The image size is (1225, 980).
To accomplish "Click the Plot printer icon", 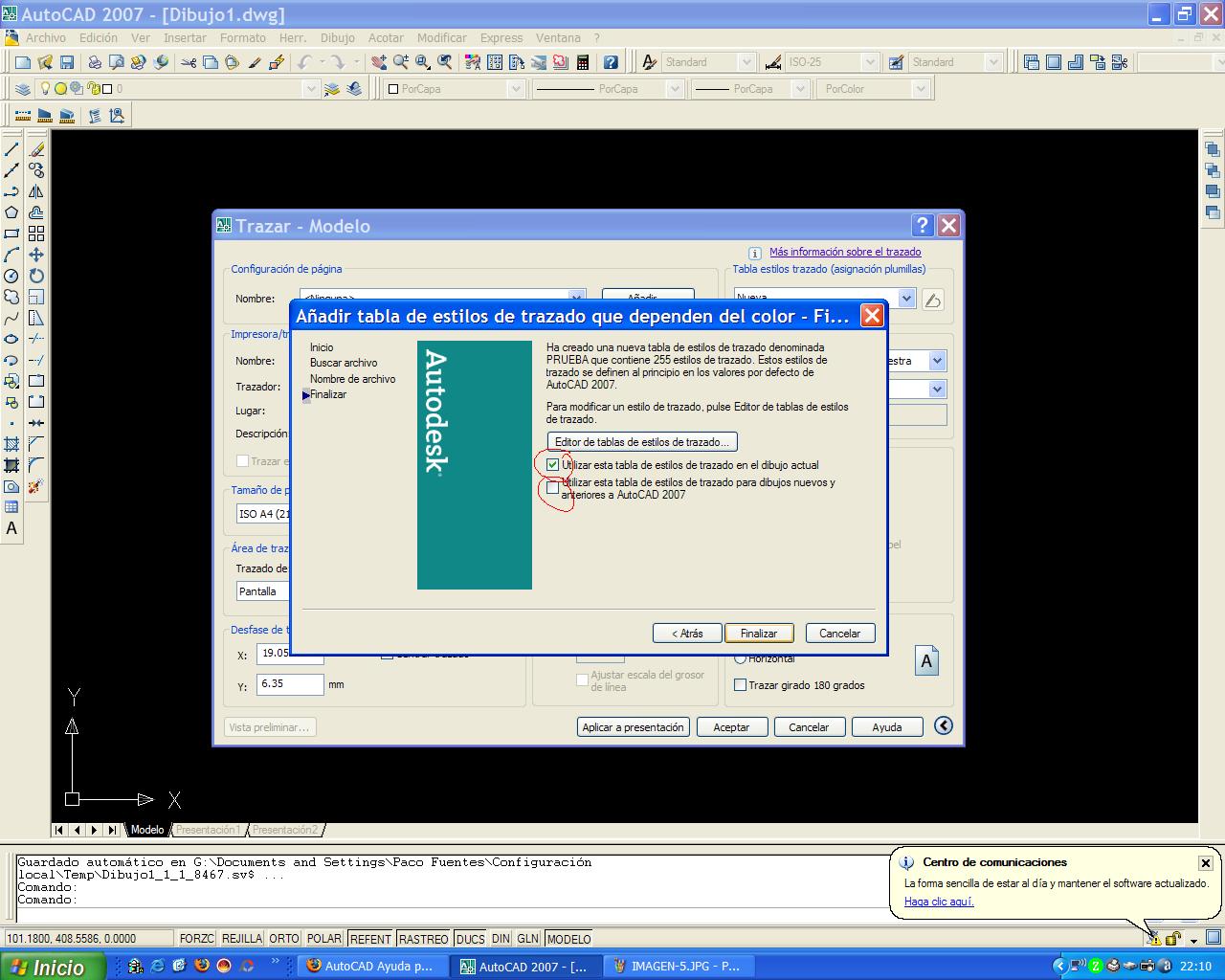I will [95, 62].
